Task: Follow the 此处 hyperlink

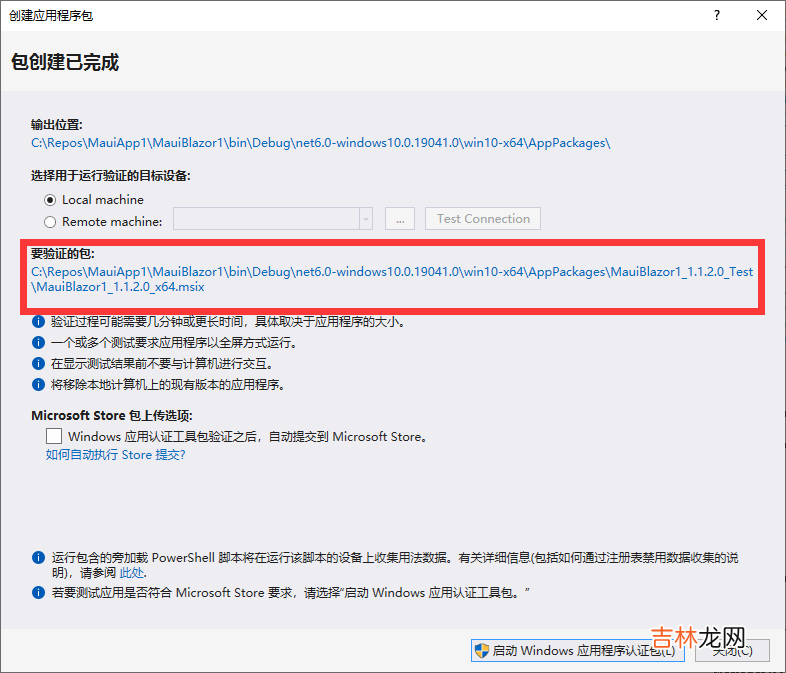Action: click(x=132, y=573)
